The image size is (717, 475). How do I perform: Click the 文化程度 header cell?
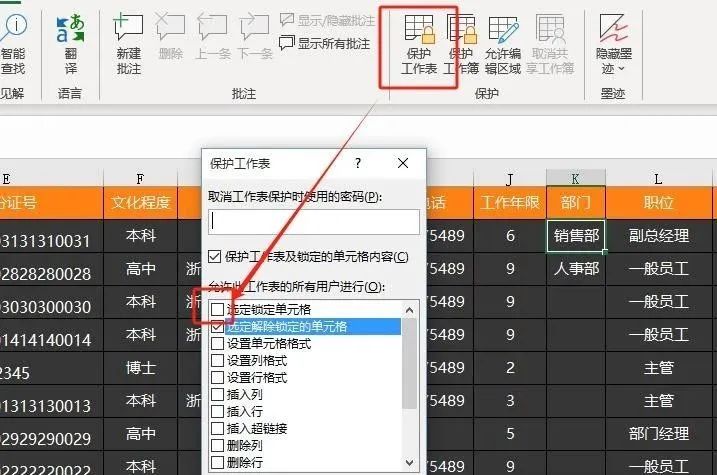coord(140,203)
